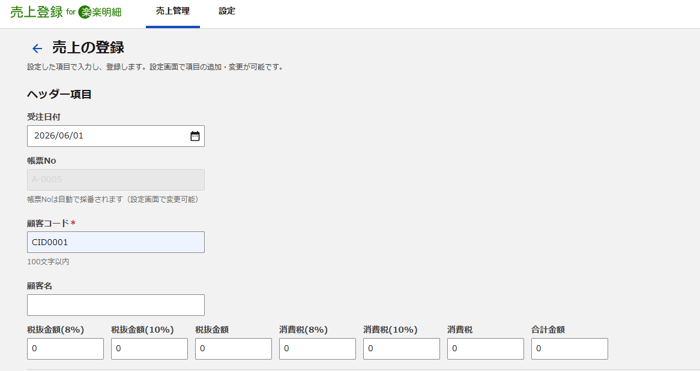
Task: Click the 帳票Noは自動で採番されます note
Action: pos(113,199)
